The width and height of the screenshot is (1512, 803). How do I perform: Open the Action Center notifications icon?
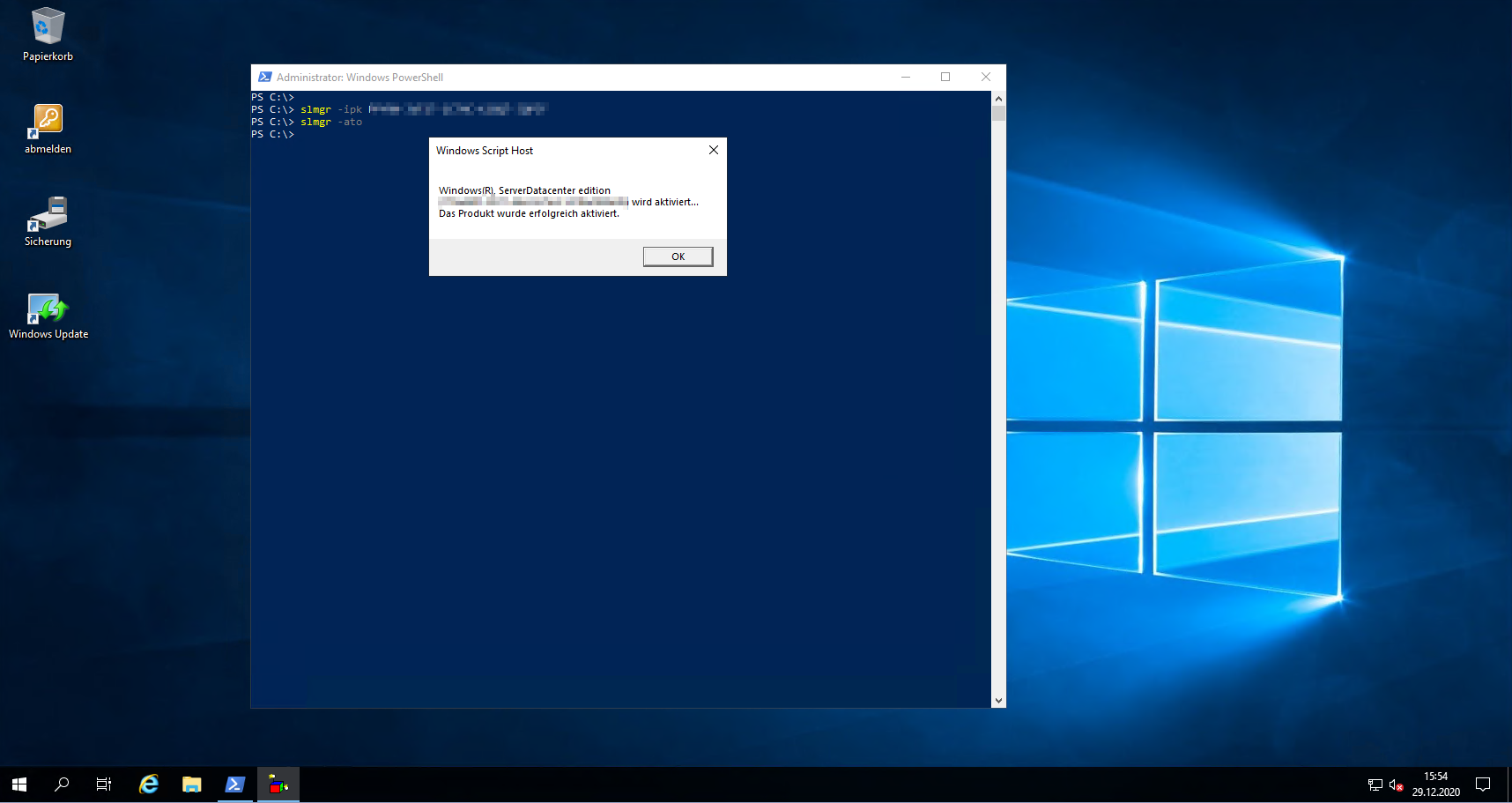tap(1483, 784)
